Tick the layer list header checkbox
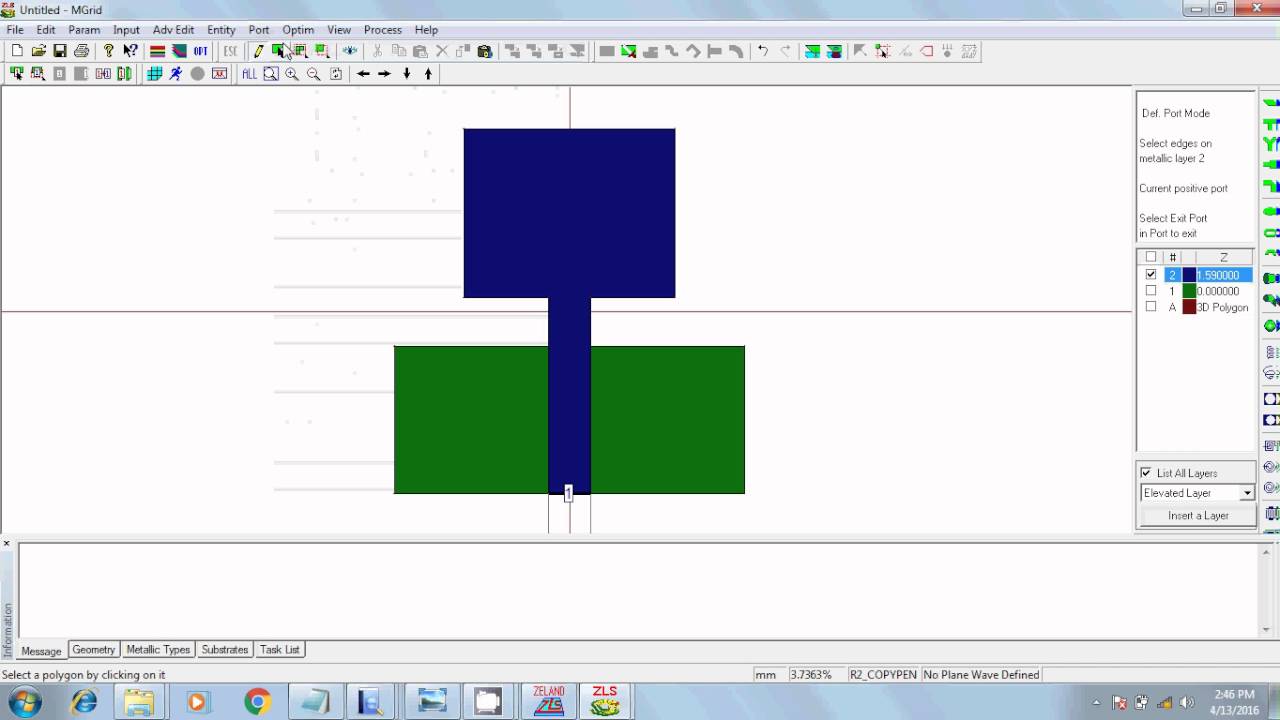1280x720 pixels. [1151, 257]
